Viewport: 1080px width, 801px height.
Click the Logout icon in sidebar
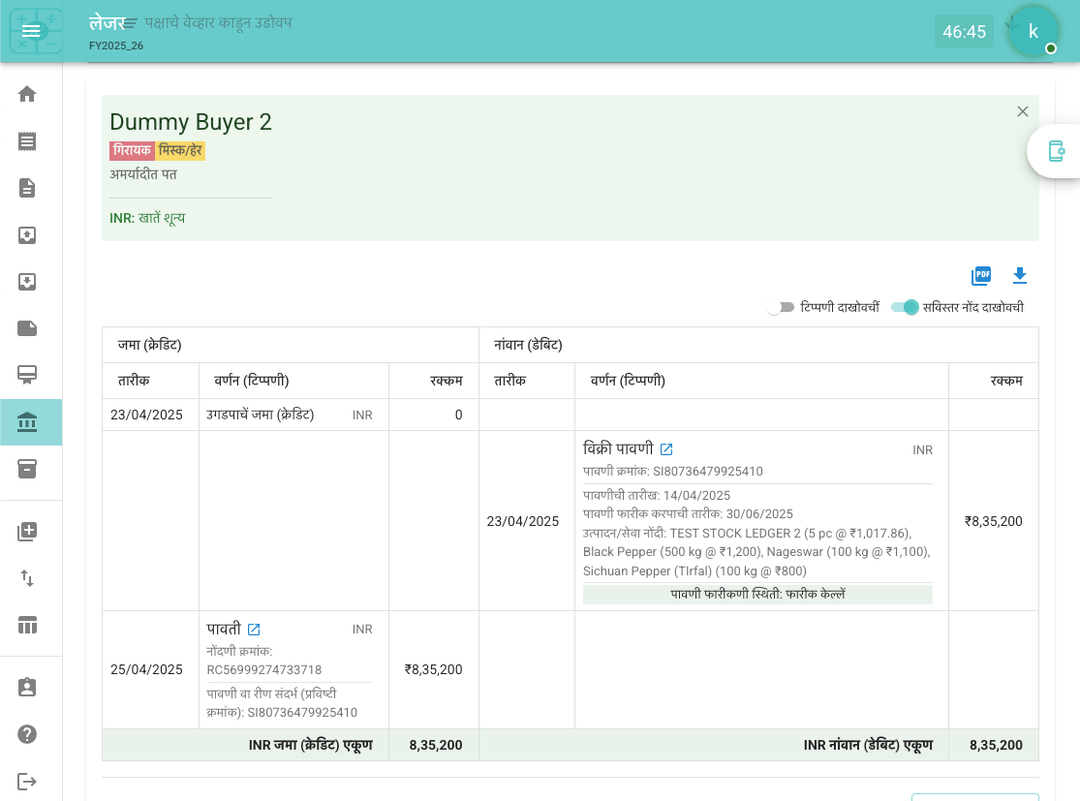coord(27,781)
